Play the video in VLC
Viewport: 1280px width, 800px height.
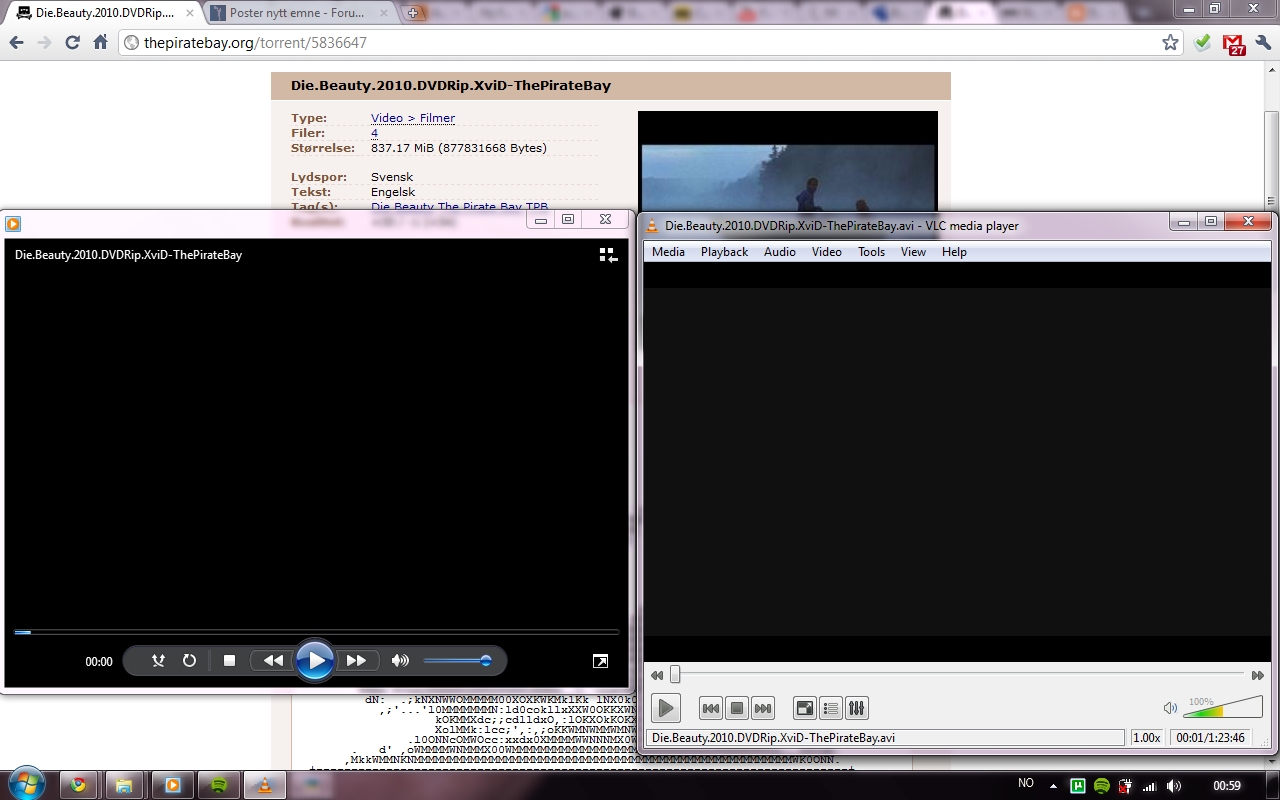click(x=666, y=708)
